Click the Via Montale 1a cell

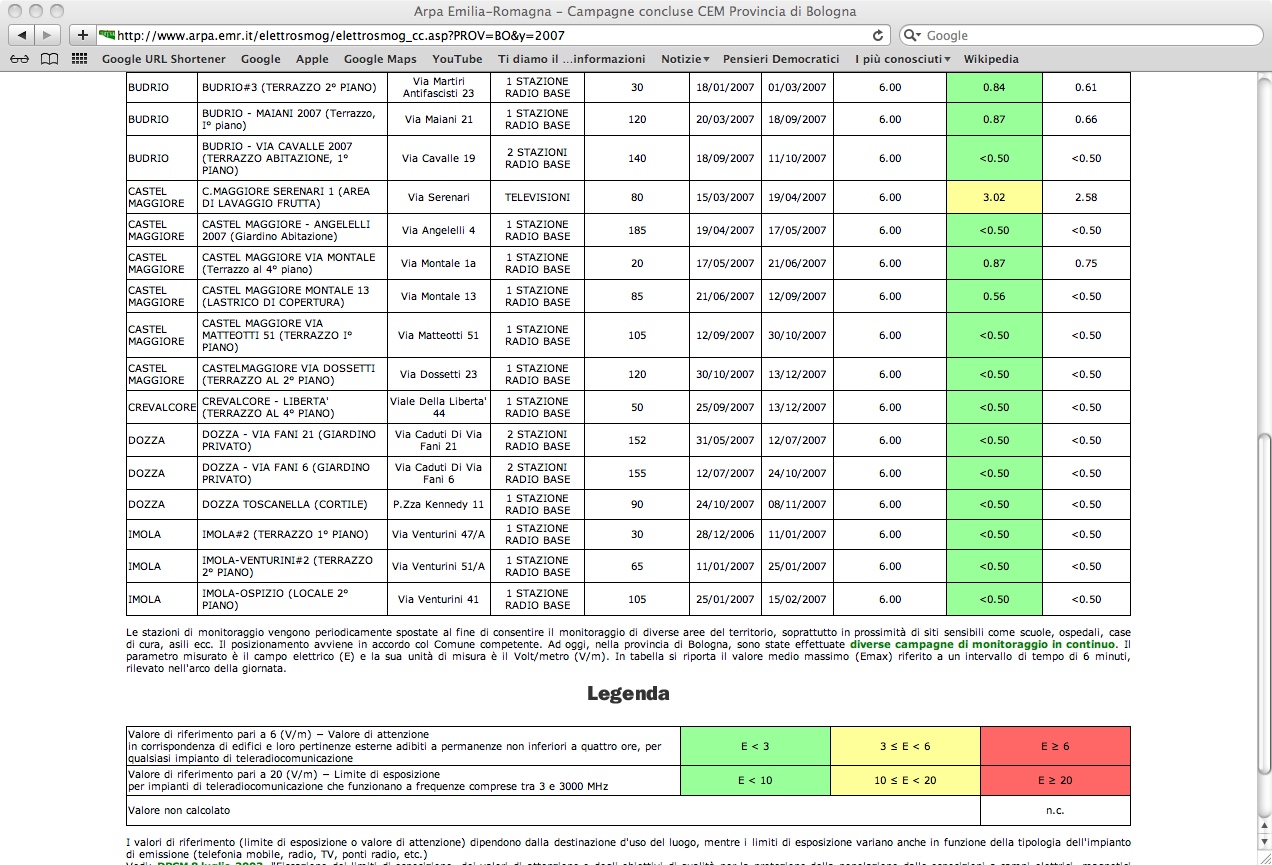pyautogui.click(x=439, y=263)
